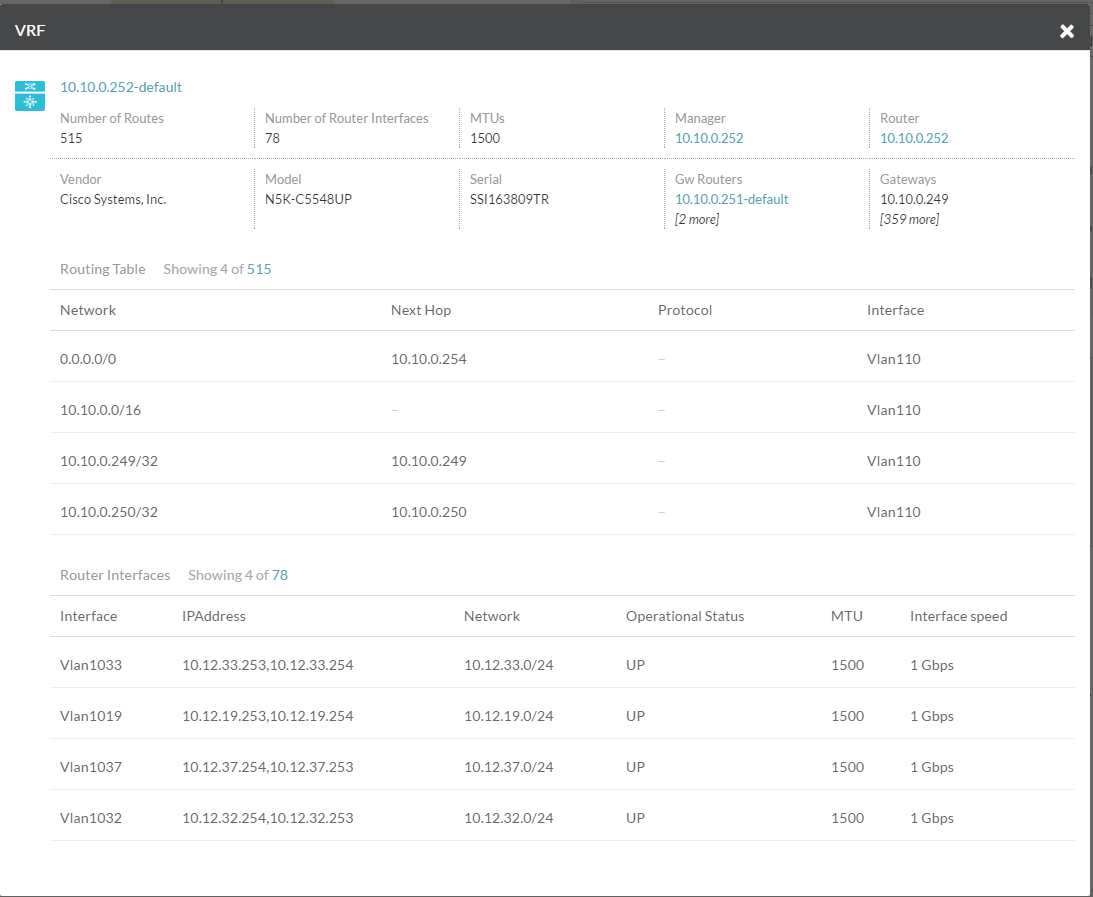1093x897 pixels.
Task: Click MTU 1500 for Vlan1019
Action: (x=847, y=716)
